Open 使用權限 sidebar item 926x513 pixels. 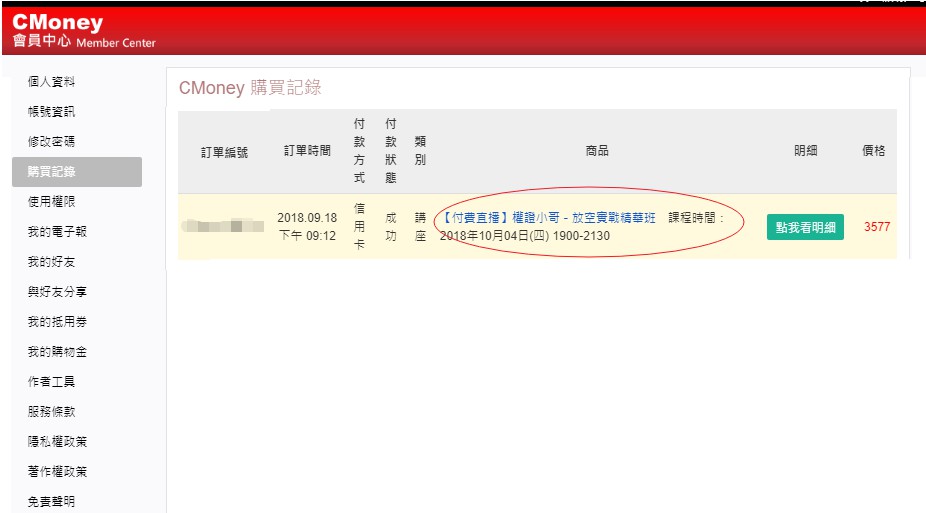[51, 201]
